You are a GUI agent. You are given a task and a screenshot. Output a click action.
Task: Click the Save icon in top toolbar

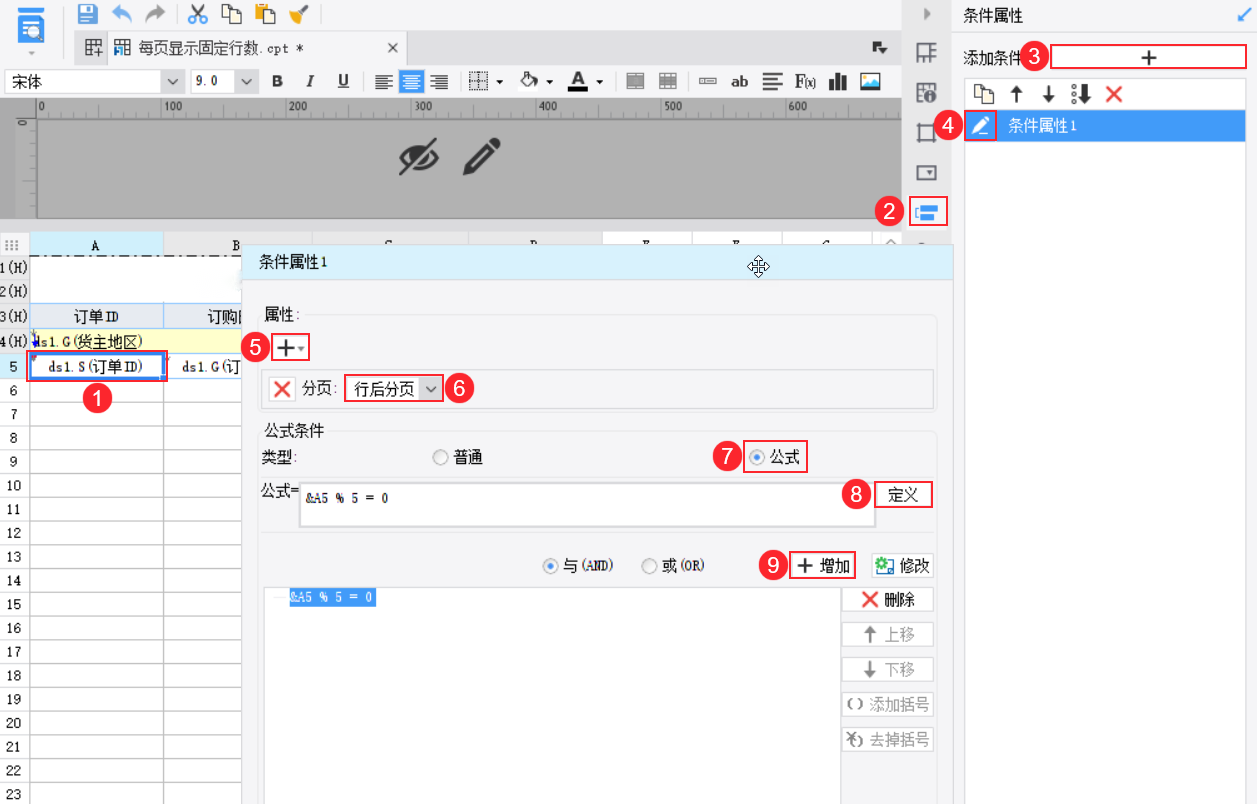(88, 14)
